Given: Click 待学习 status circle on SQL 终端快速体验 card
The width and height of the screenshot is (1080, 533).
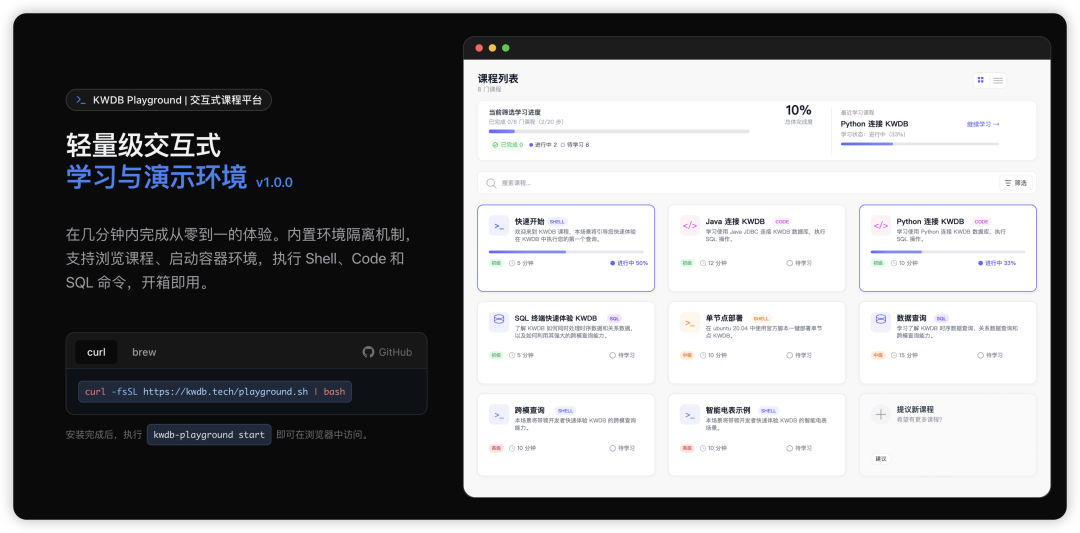Looking at the screenshot, I should 612,355.
